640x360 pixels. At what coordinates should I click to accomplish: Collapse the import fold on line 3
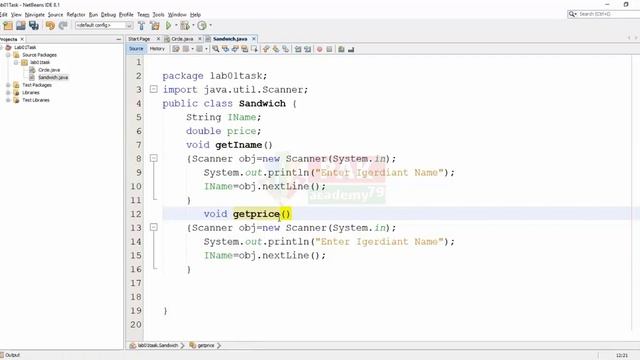(x=153, y=89)
